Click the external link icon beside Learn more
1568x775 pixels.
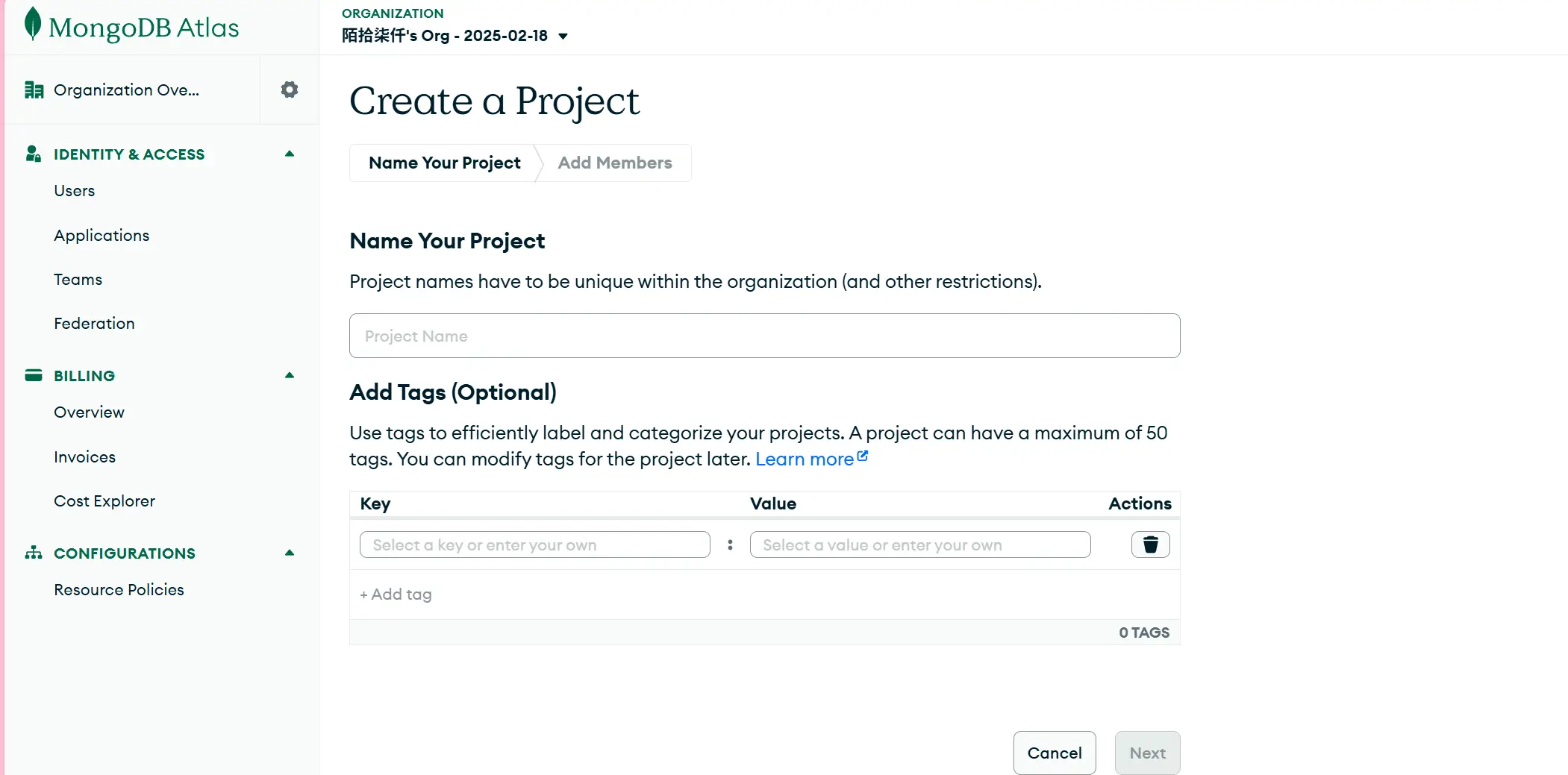point(863,456)
